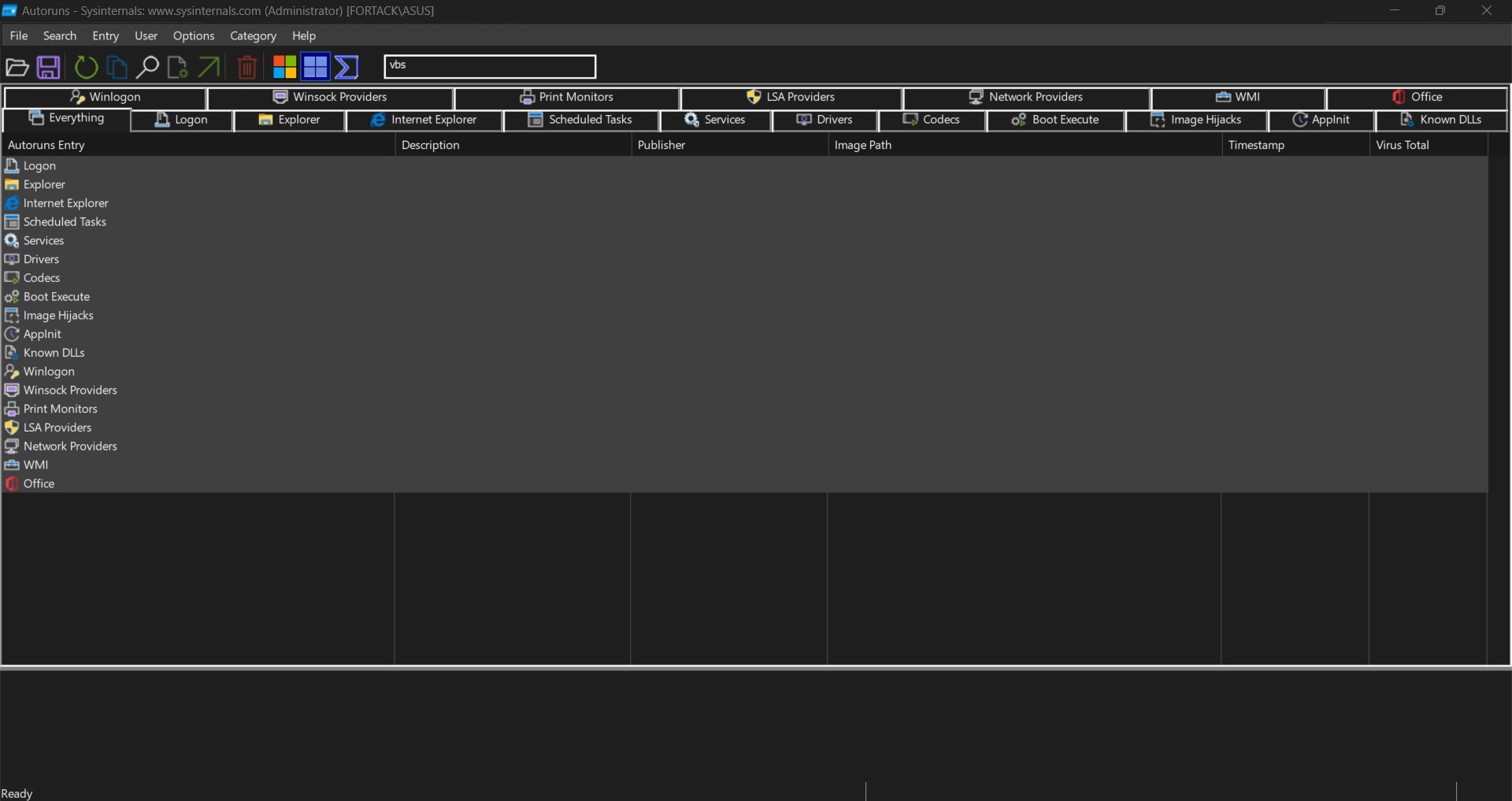
Task: Click the Print Monitors printer icon in list
Action: point(12,409)
